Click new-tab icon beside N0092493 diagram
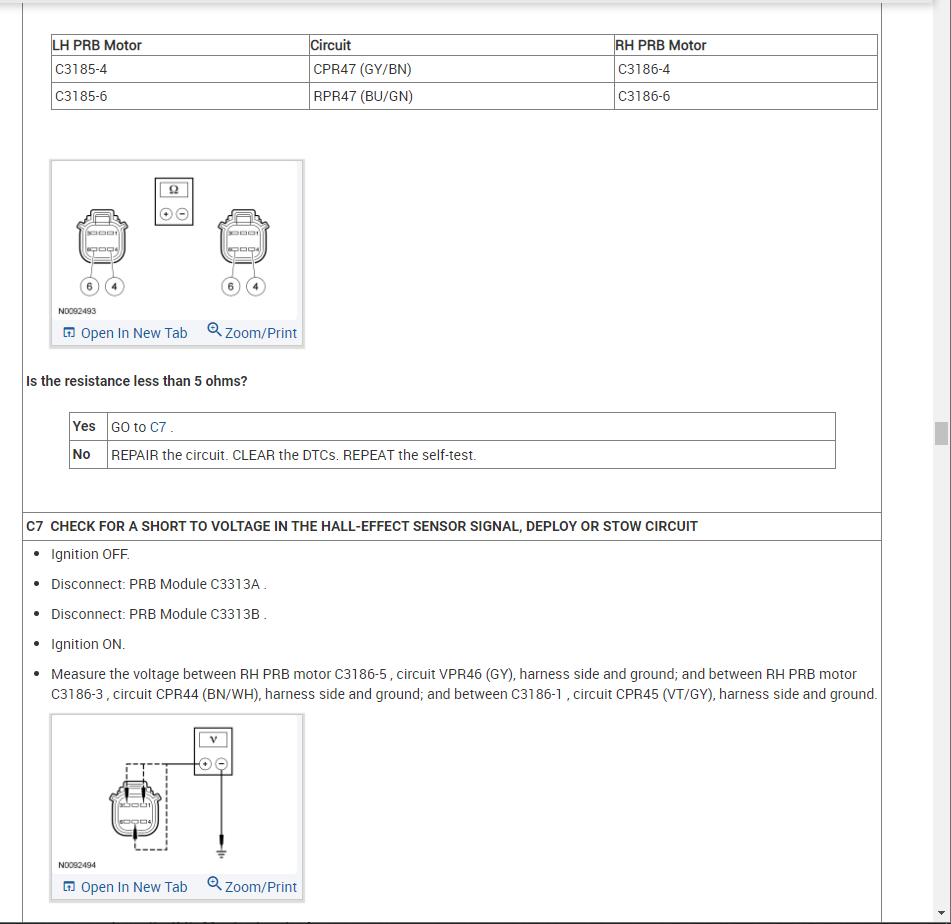Screen dimensions: 951x924 pyautogui.click(x=69, y=332)
